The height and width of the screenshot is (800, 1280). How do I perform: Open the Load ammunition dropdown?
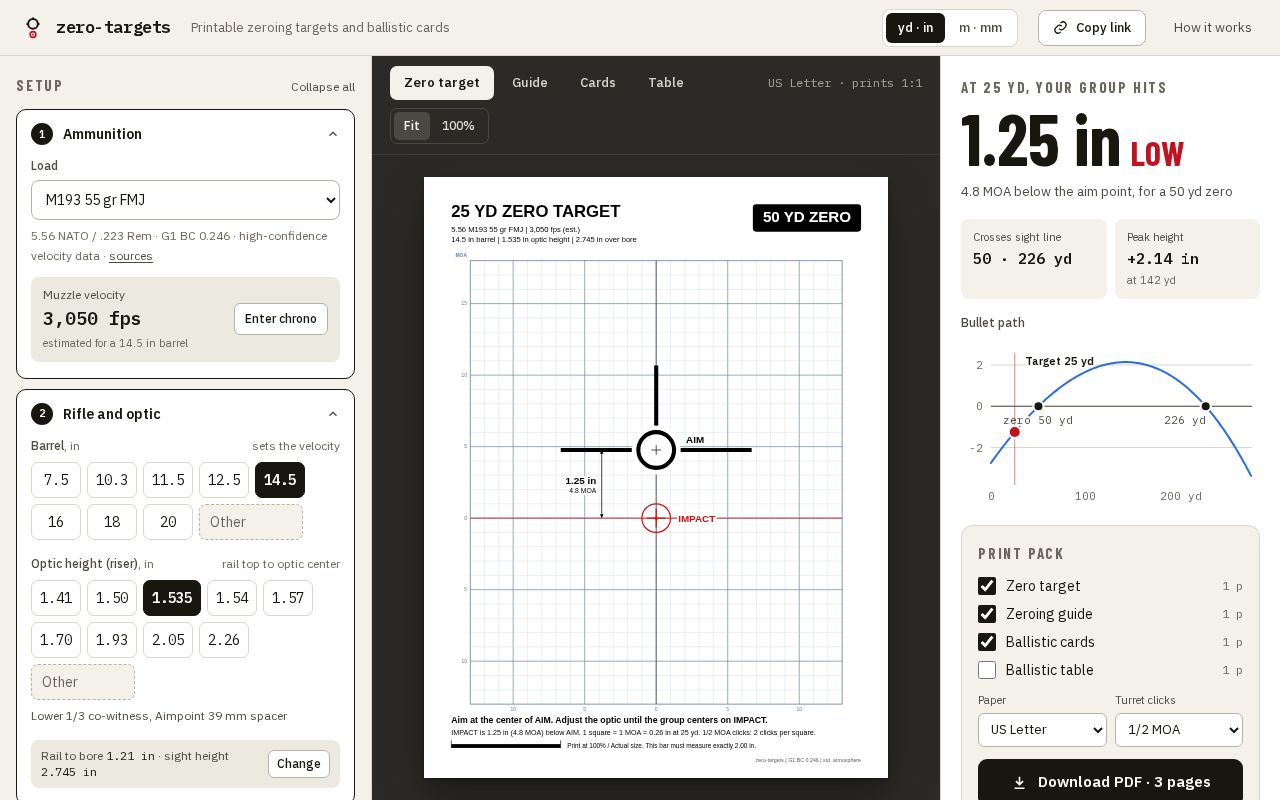[x=185, y=200]
